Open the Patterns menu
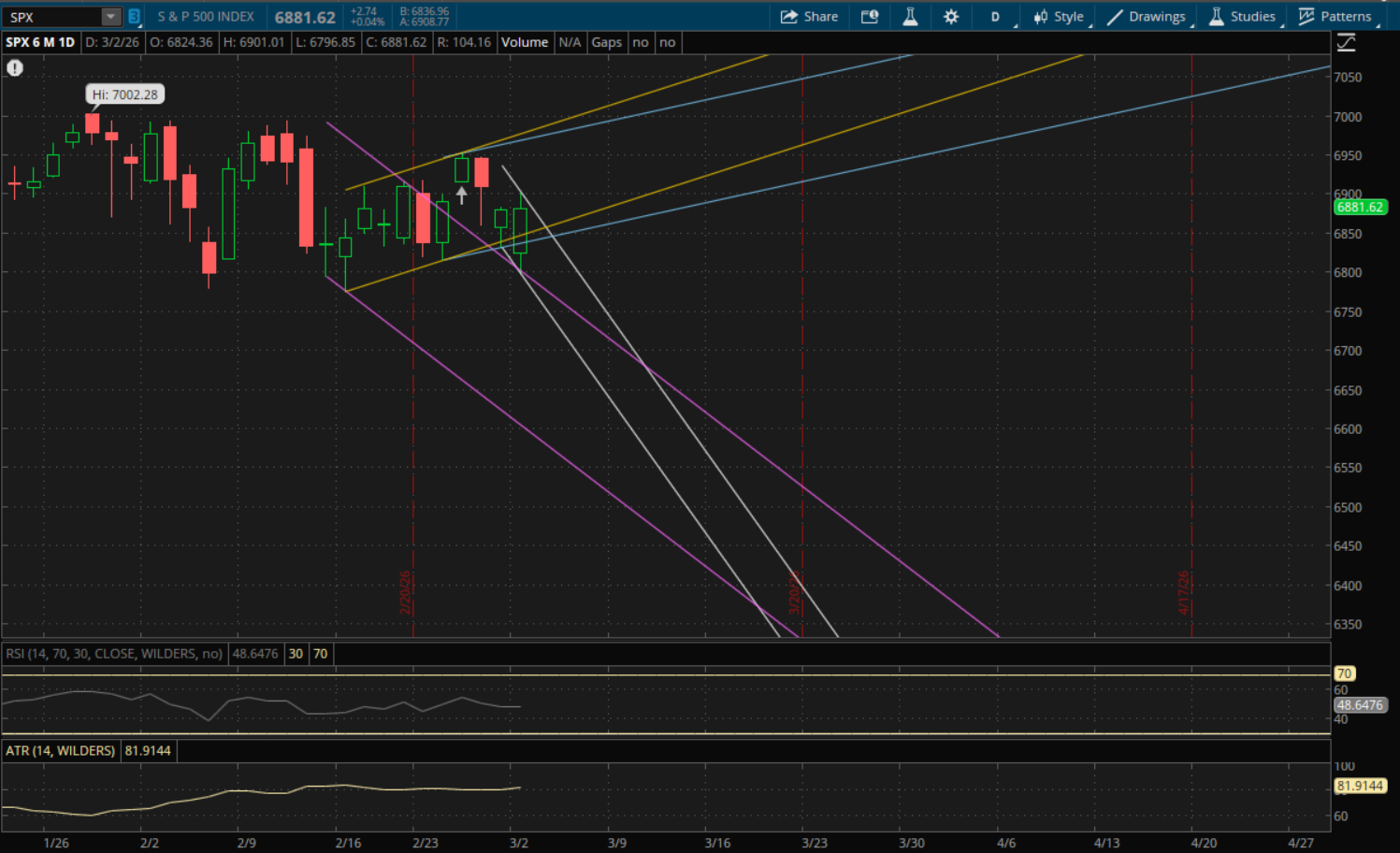Viewport: 1400px width, 853px height. coord(1335,17)
